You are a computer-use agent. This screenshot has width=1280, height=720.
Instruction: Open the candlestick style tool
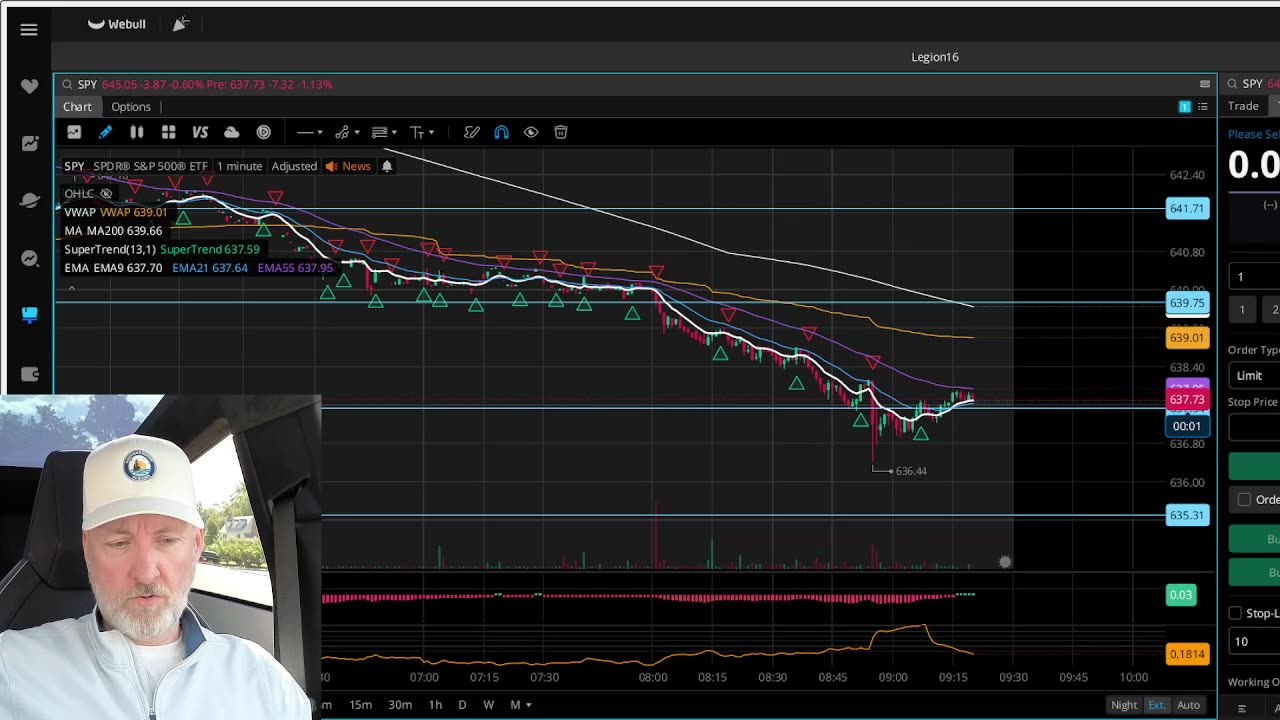tap(137, 132)
